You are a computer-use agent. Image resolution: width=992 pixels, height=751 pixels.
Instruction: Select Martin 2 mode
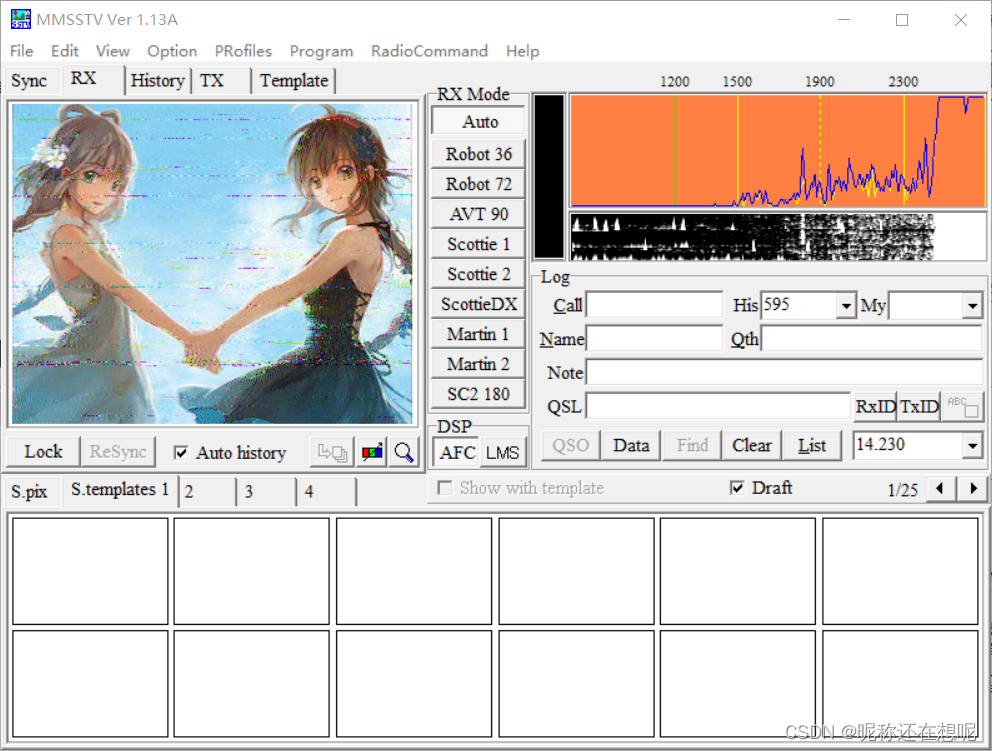coord(479,364)
